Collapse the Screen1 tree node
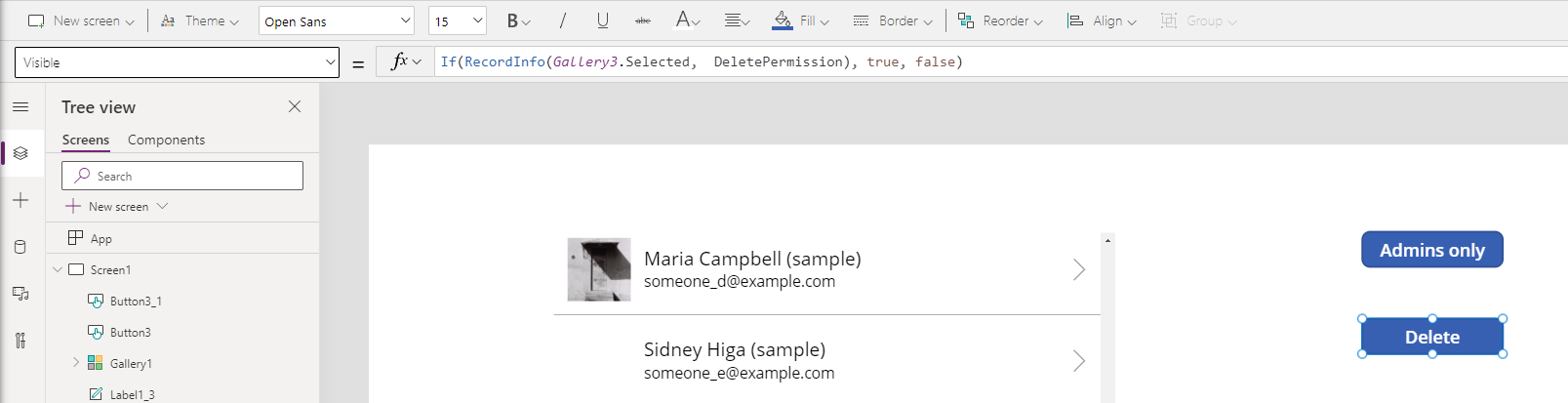The height and width of the screenshot is (403, 1568). tap(58, 269)
